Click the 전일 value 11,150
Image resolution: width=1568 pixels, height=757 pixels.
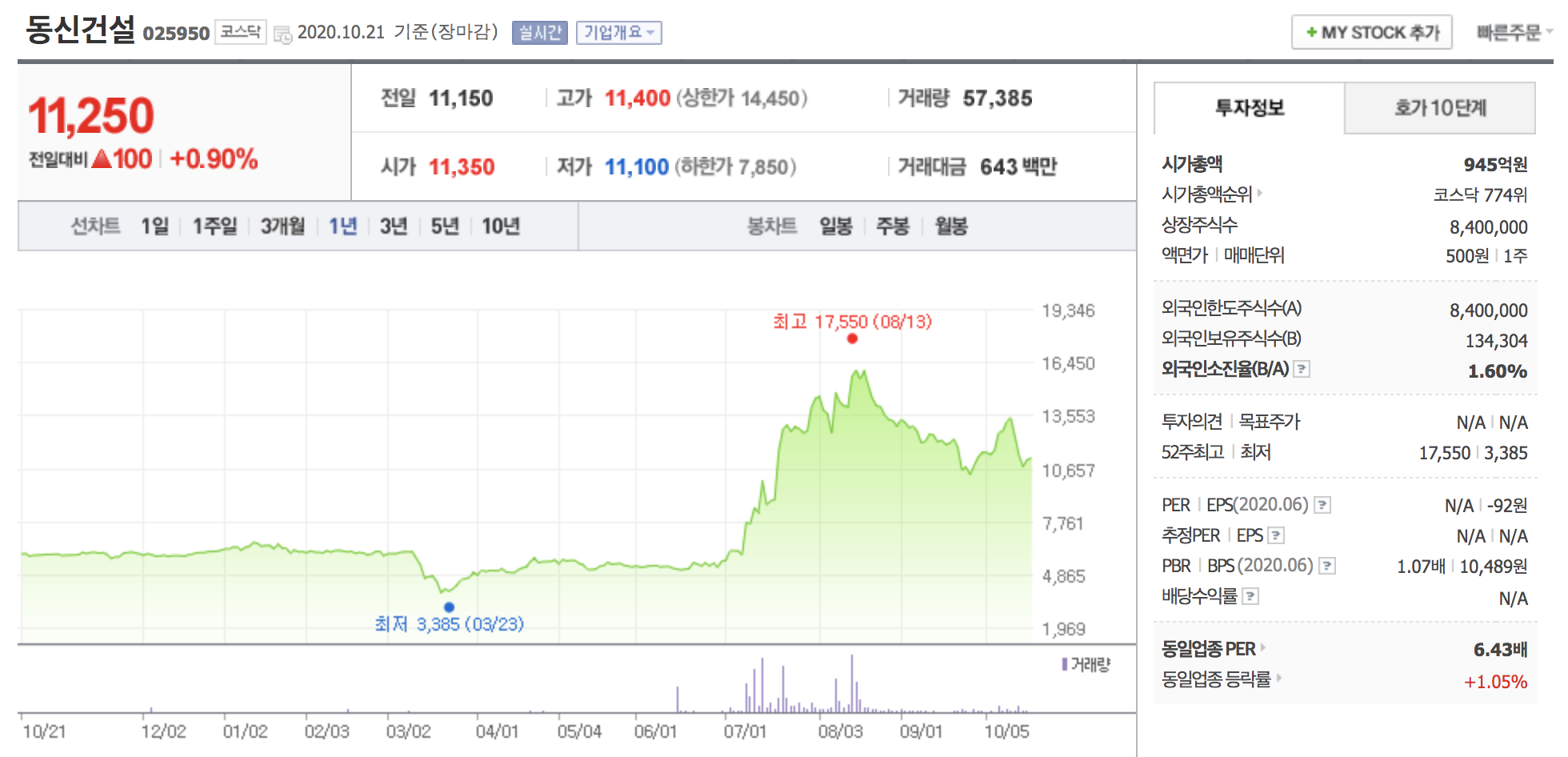pyautogui.click(x=461, y=98)
